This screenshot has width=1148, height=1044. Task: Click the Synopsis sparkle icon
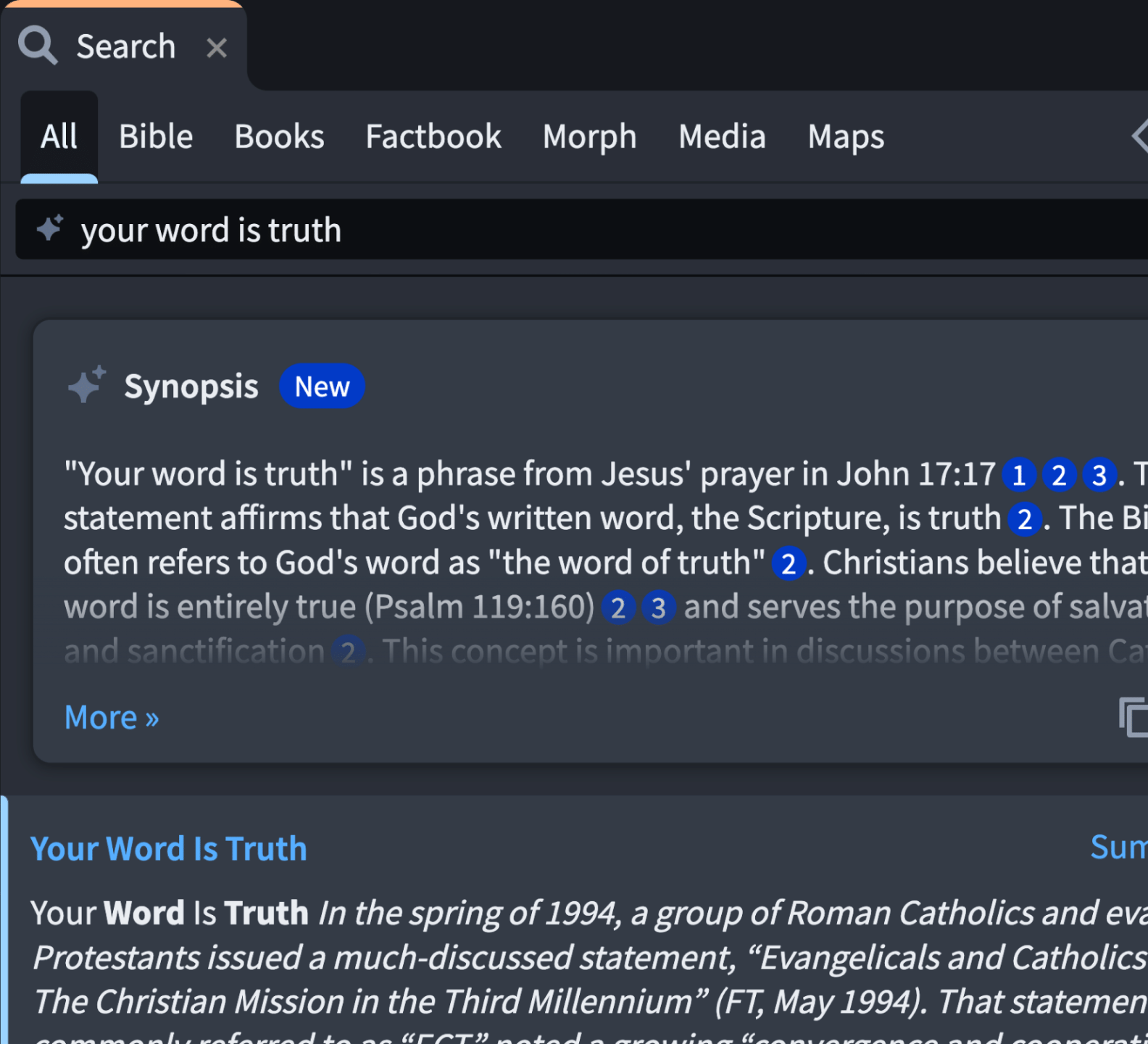coord(87,384)
